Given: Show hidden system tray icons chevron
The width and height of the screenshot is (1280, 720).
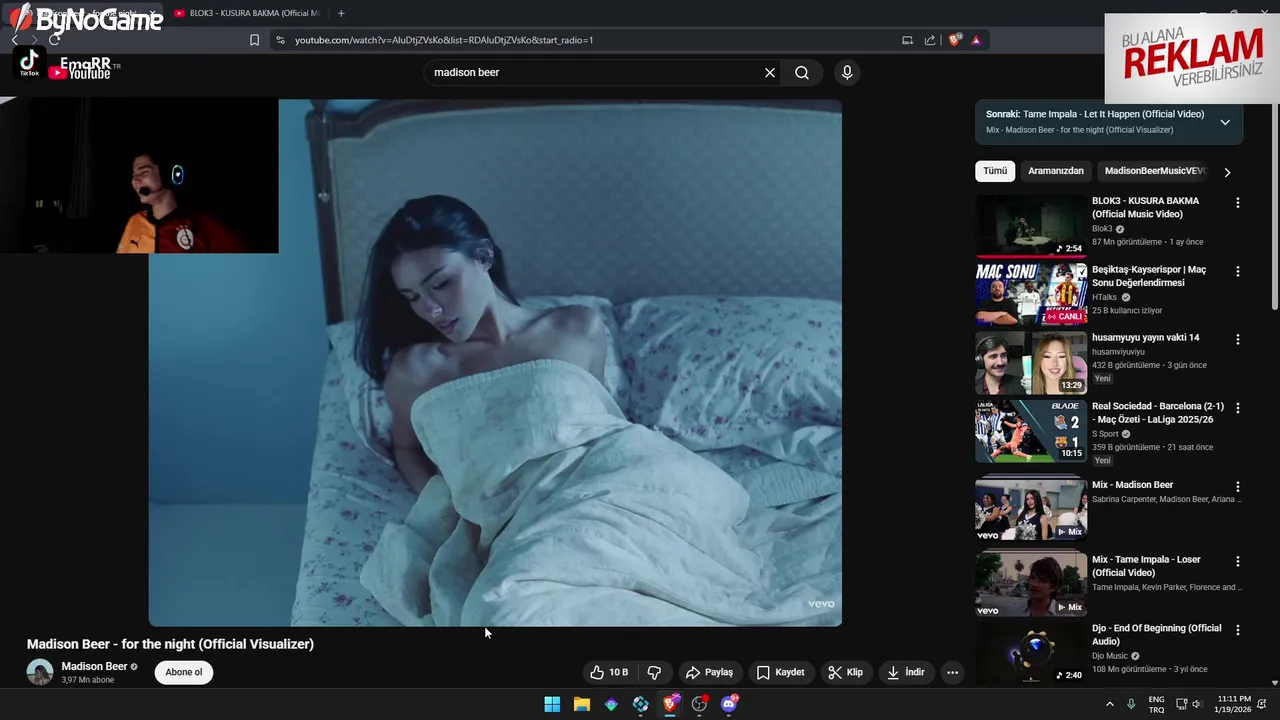Looking at the screenshot, I should [1109, 704].
